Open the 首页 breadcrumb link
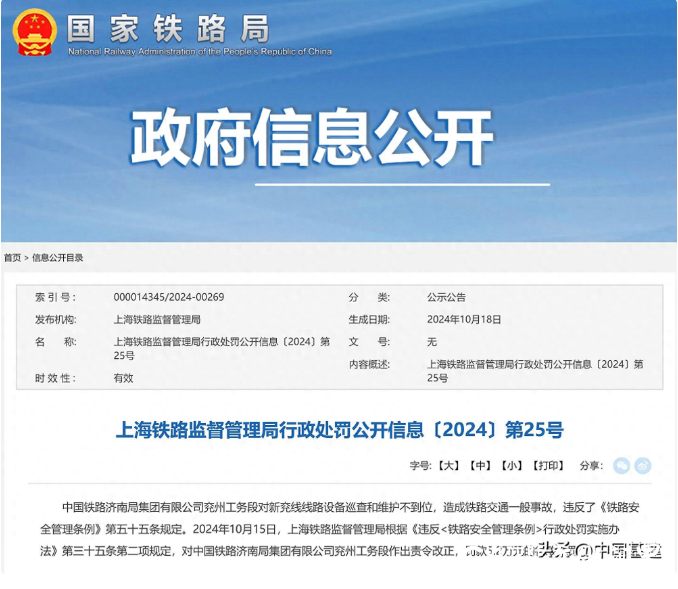The width and height of the screenshot is (678, 589). tap(13, 258)
